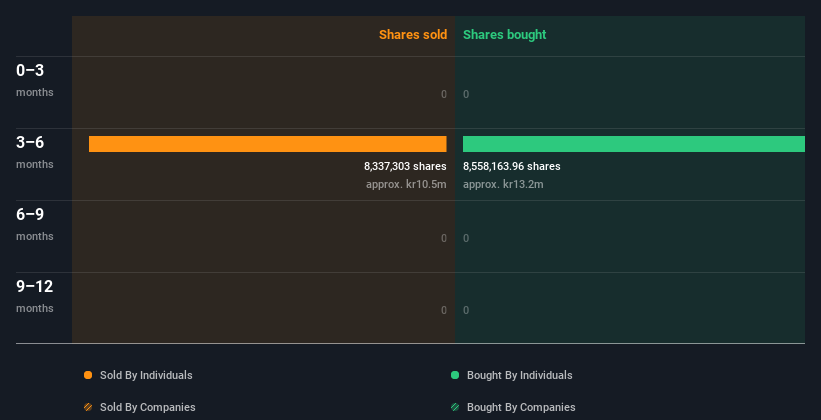This screenshot has height=420, width=821.
Task: Click the 6–9 months row label
Action: (x=35, y=224)
